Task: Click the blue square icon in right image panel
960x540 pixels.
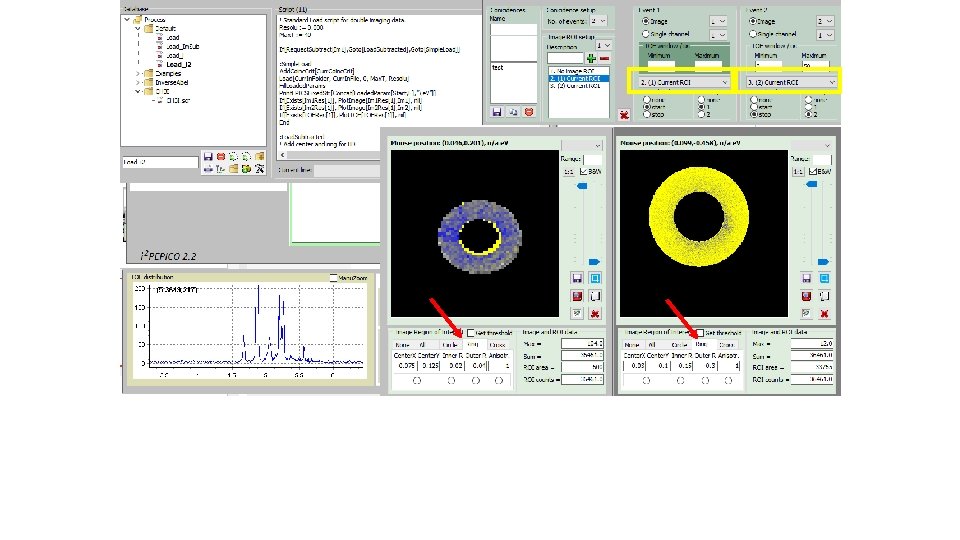Action: click(824, 279)
